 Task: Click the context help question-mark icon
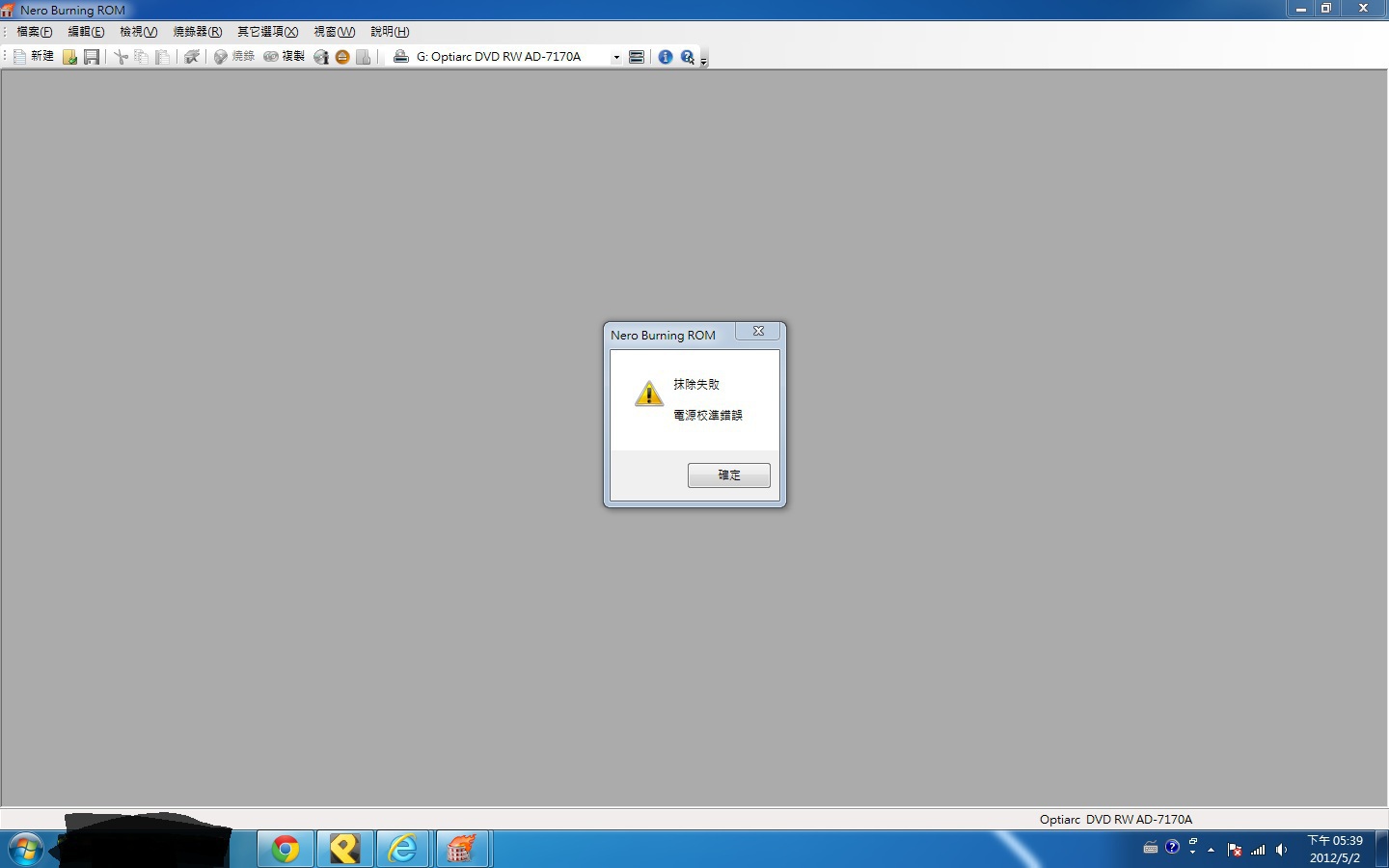tap(688, 57)
